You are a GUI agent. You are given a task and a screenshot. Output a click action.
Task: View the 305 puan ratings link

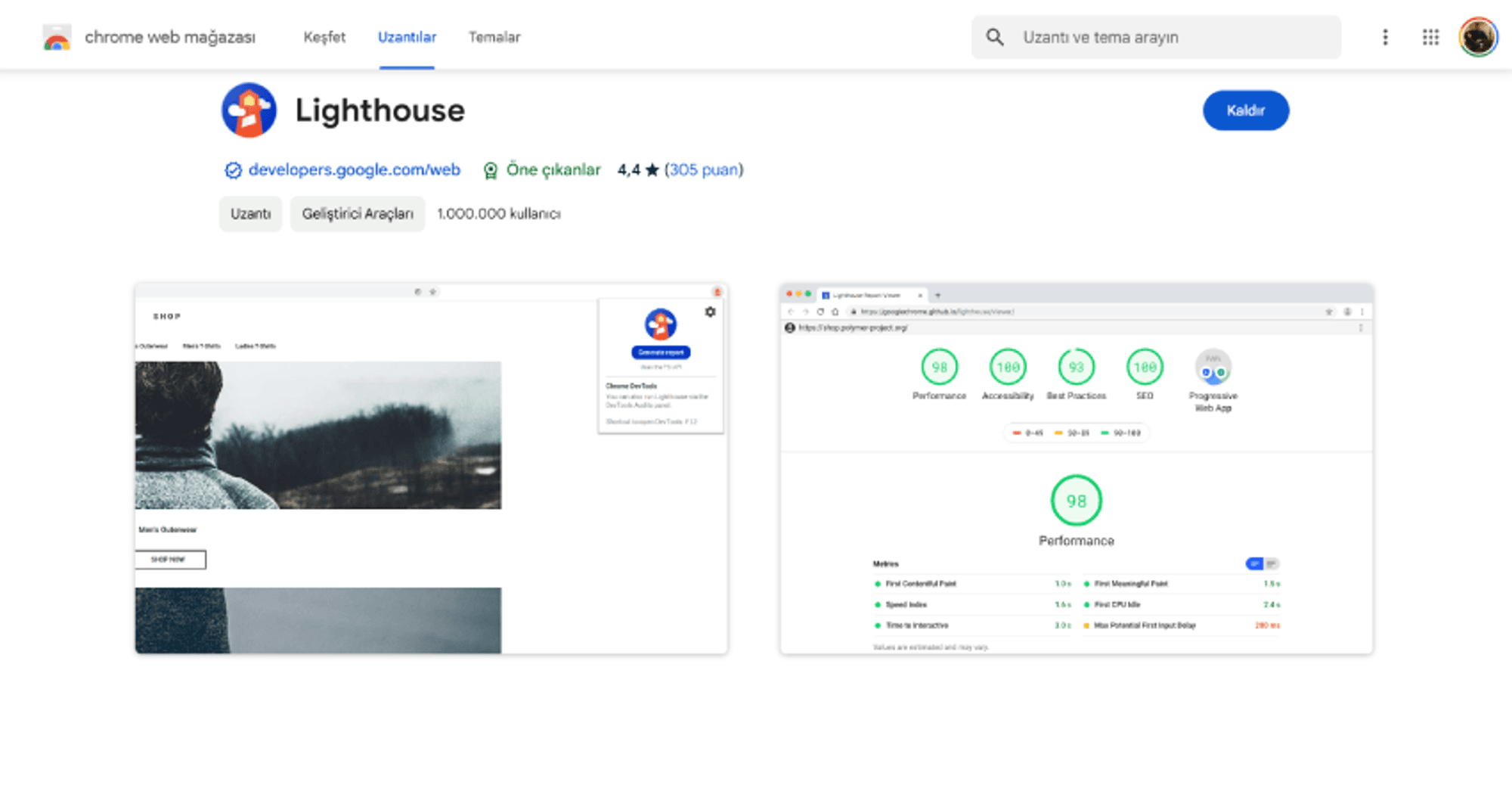704,169
